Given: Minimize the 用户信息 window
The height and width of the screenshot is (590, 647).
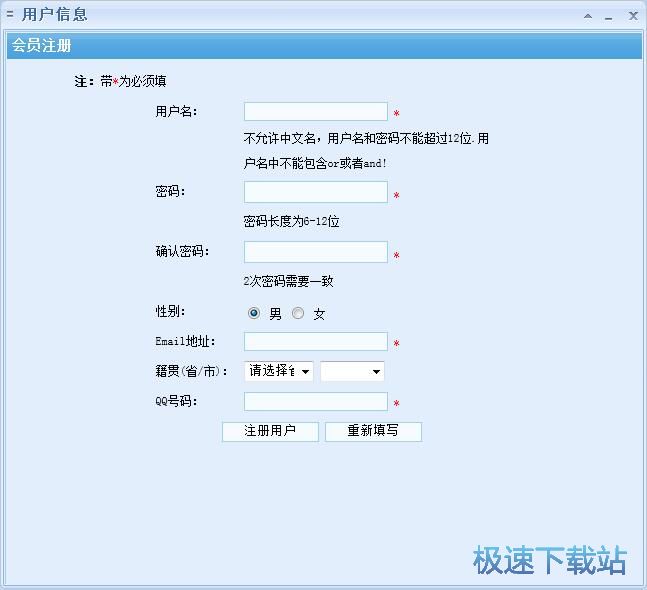Looking at the screenshot, I should click(x=609, y=18).
